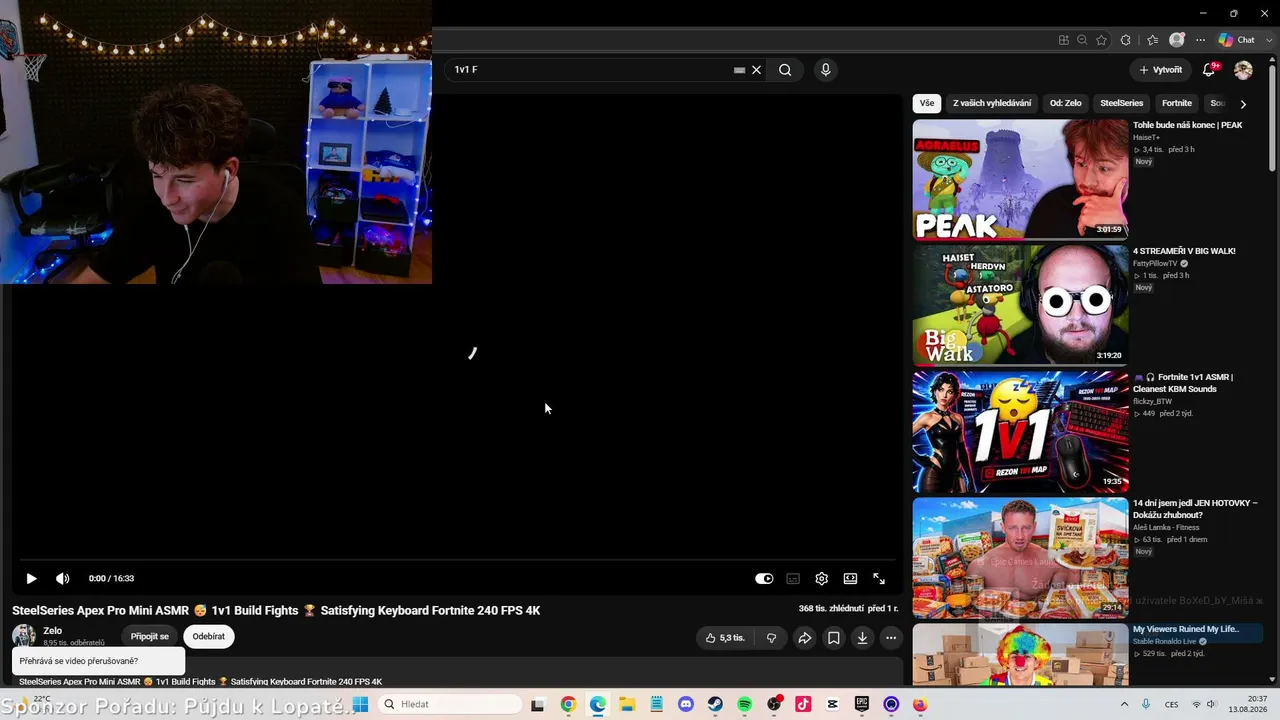
Task: Select the Z vašich vyhledávání chip
Action: tap(992, 103)
